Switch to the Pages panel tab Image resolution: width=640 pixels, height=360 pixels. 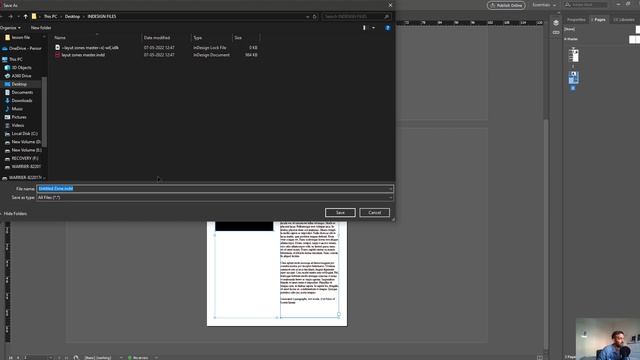coord(599,20)
